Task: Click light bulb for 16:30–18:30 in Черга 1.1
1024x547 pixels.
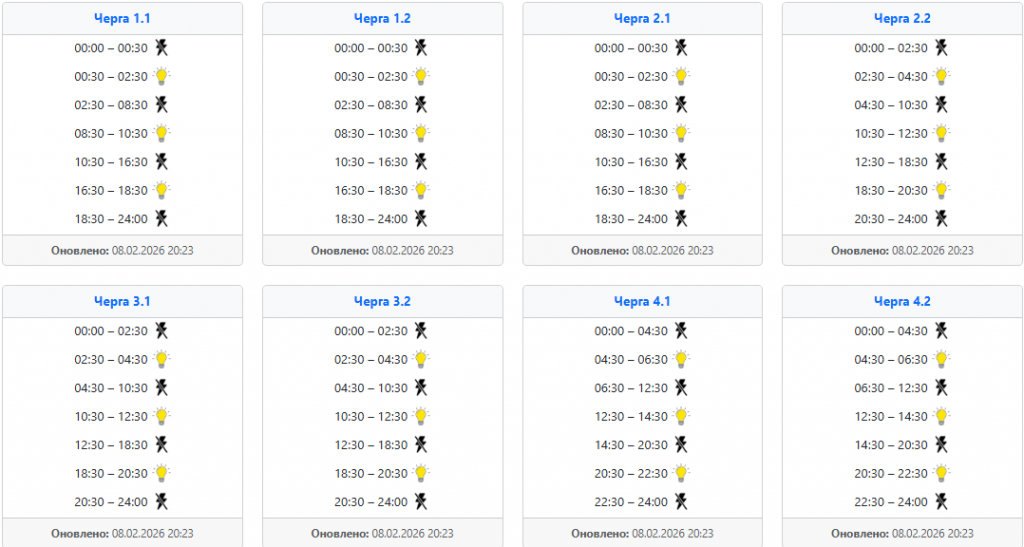Action: [161, 190]
